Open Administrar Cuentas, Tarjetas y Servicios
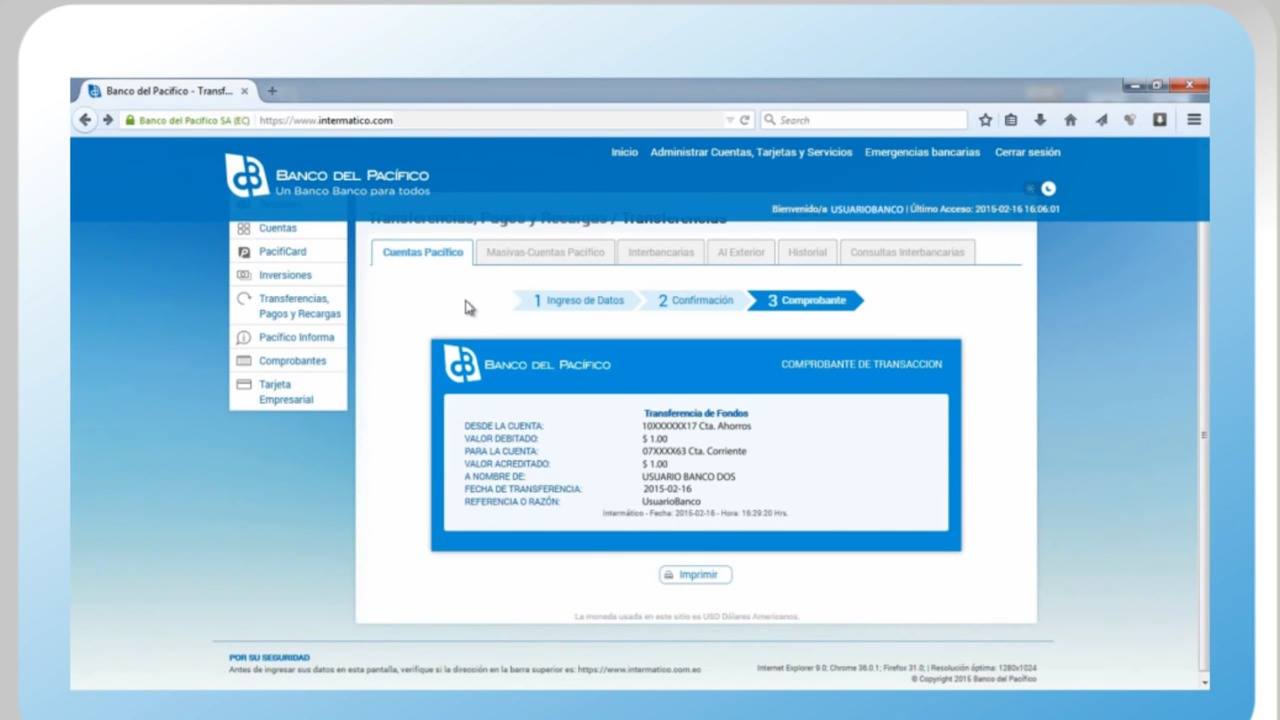This screenshot has width=1280, height=720. click(x=751, y=152)
